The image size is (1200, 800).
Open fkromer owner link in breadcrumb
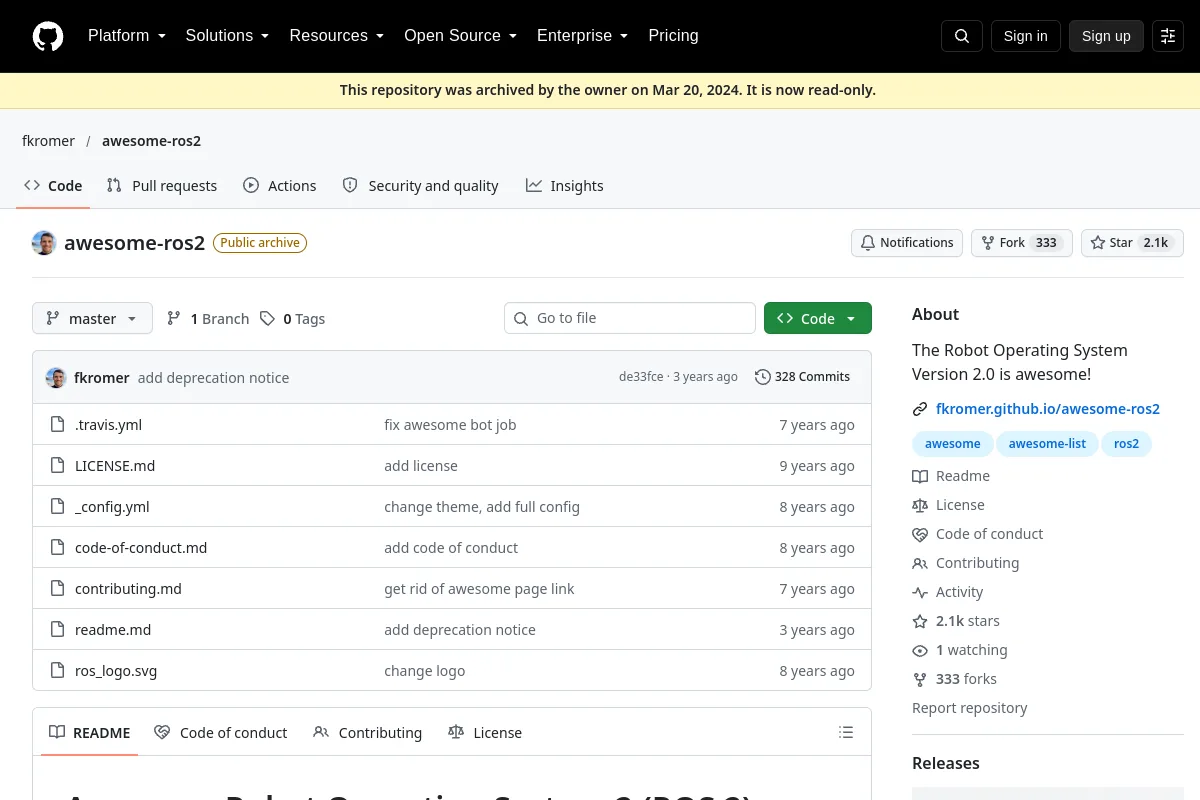coord(48,141)
